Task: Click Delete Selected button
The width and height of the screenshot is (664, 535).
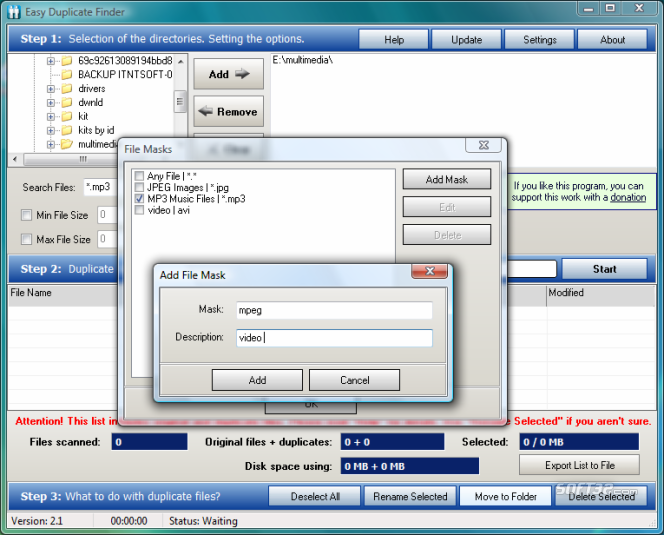Action: [601, 496]
